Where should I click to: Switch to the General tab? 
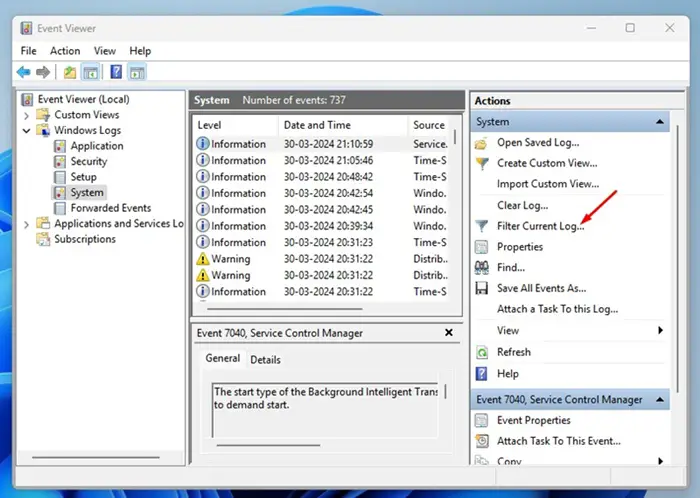223,358
